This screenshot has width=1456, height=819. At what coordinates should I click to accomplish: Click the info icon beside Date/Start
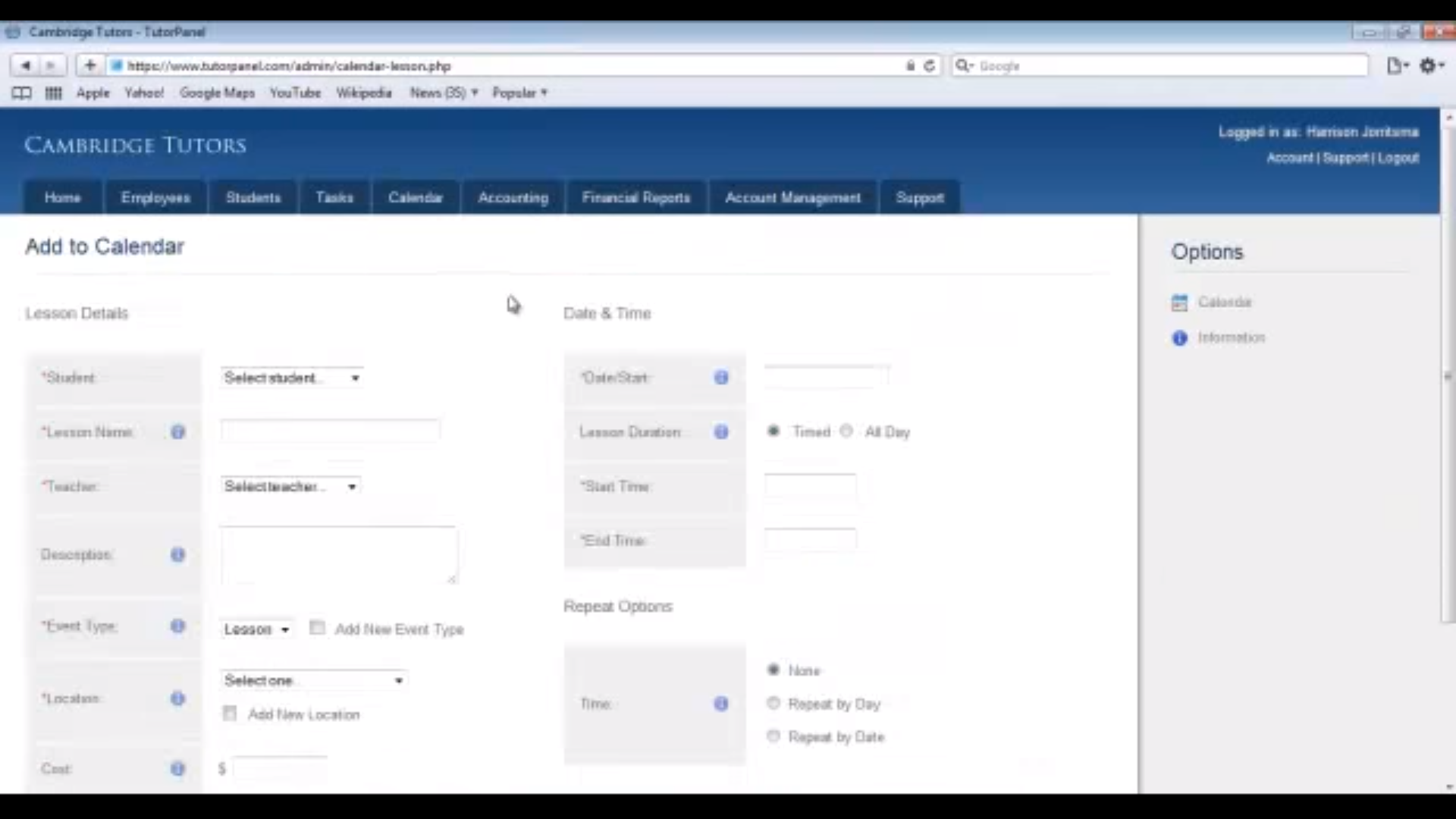point(720,377)
